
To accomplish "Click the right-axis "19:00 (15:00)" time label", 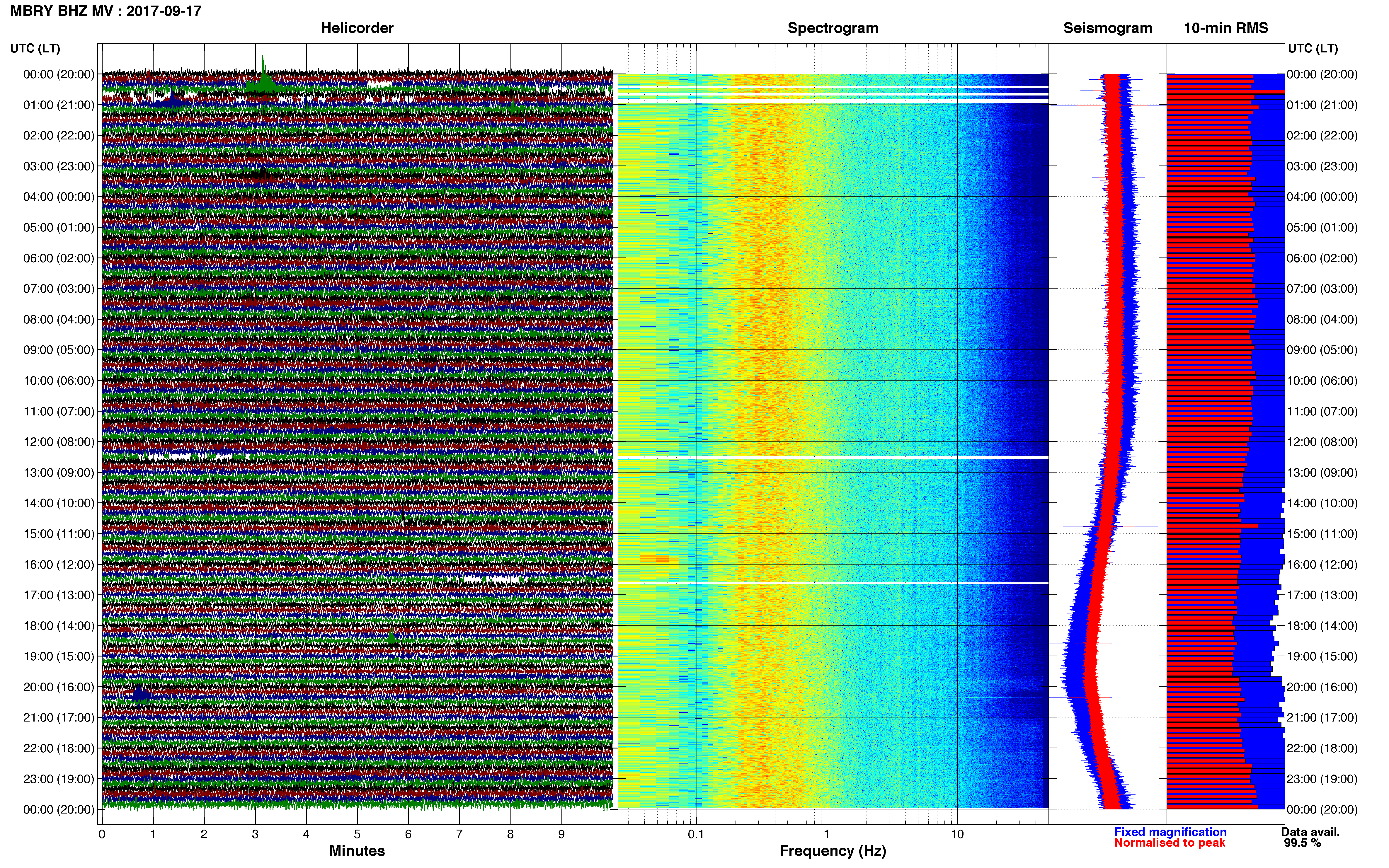I will coord(1322,656).
